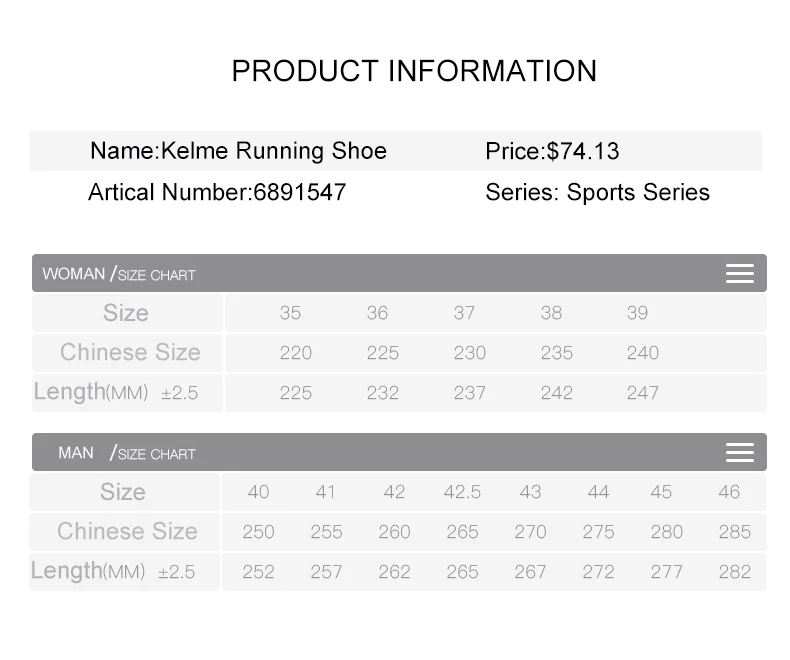The image size is (790, 660).
Task: Click men's length value 282
Action: pyautogui.click(x=734, y=572)
